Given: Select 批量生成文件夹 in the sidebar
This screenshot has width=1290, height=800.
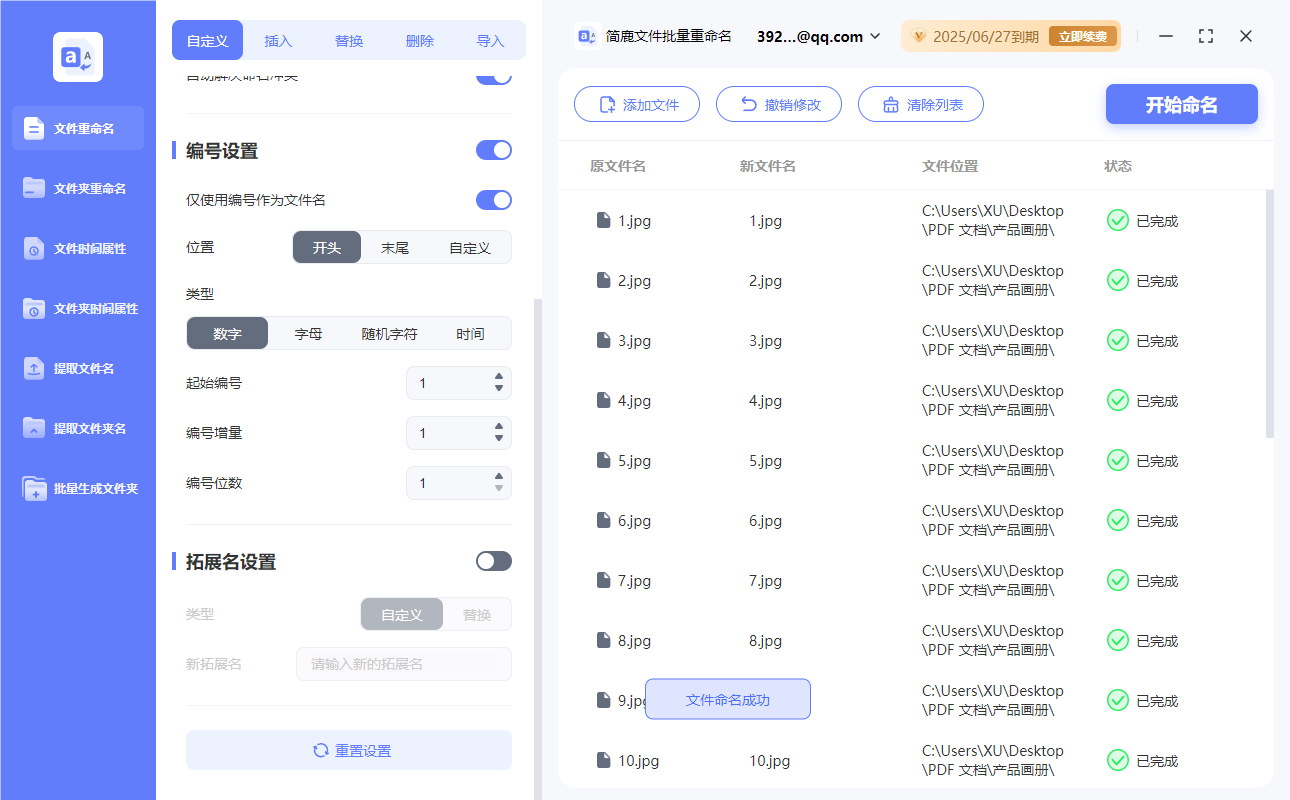Looking at the screenshot, I should point(77,488).
